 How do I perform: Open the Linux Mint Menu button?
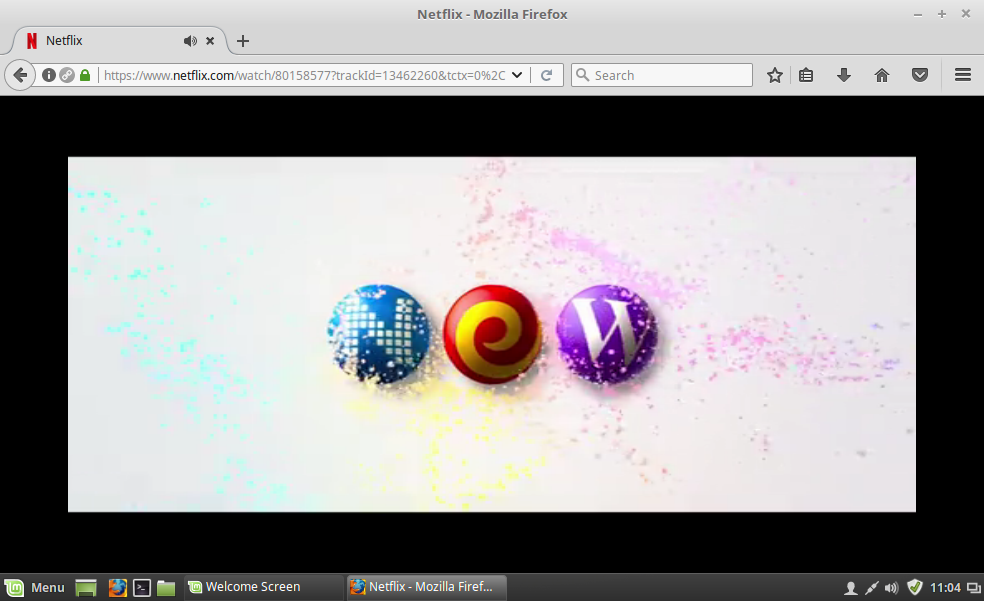(x=35, y=587)
